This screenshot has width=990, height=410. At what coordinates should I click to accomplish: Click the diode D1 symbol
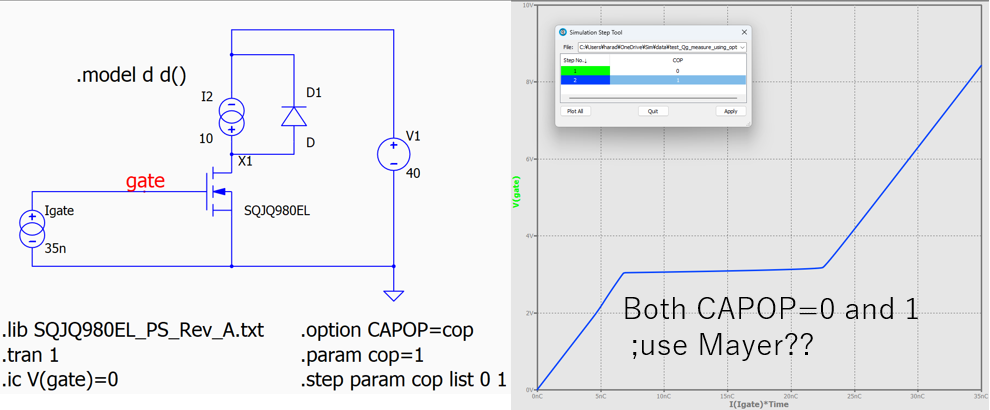[x=293, y=117]
